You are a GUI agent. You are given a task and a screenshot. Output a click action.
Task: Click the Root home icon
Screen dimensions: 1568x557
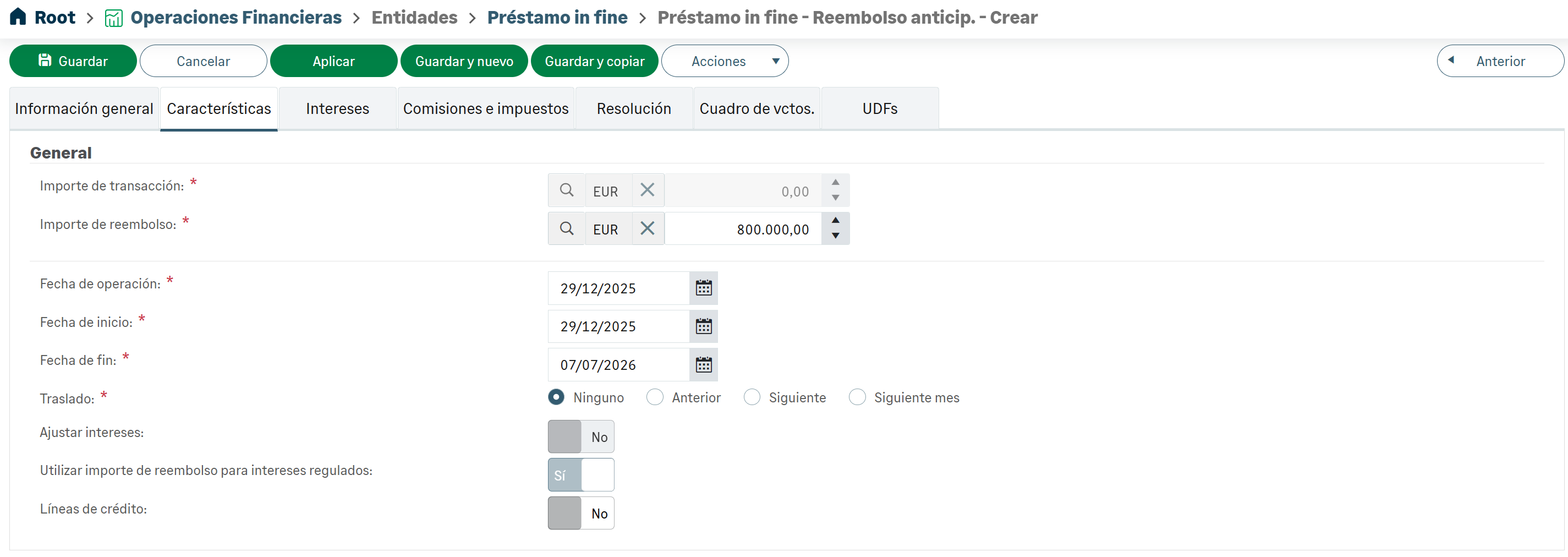18,17
